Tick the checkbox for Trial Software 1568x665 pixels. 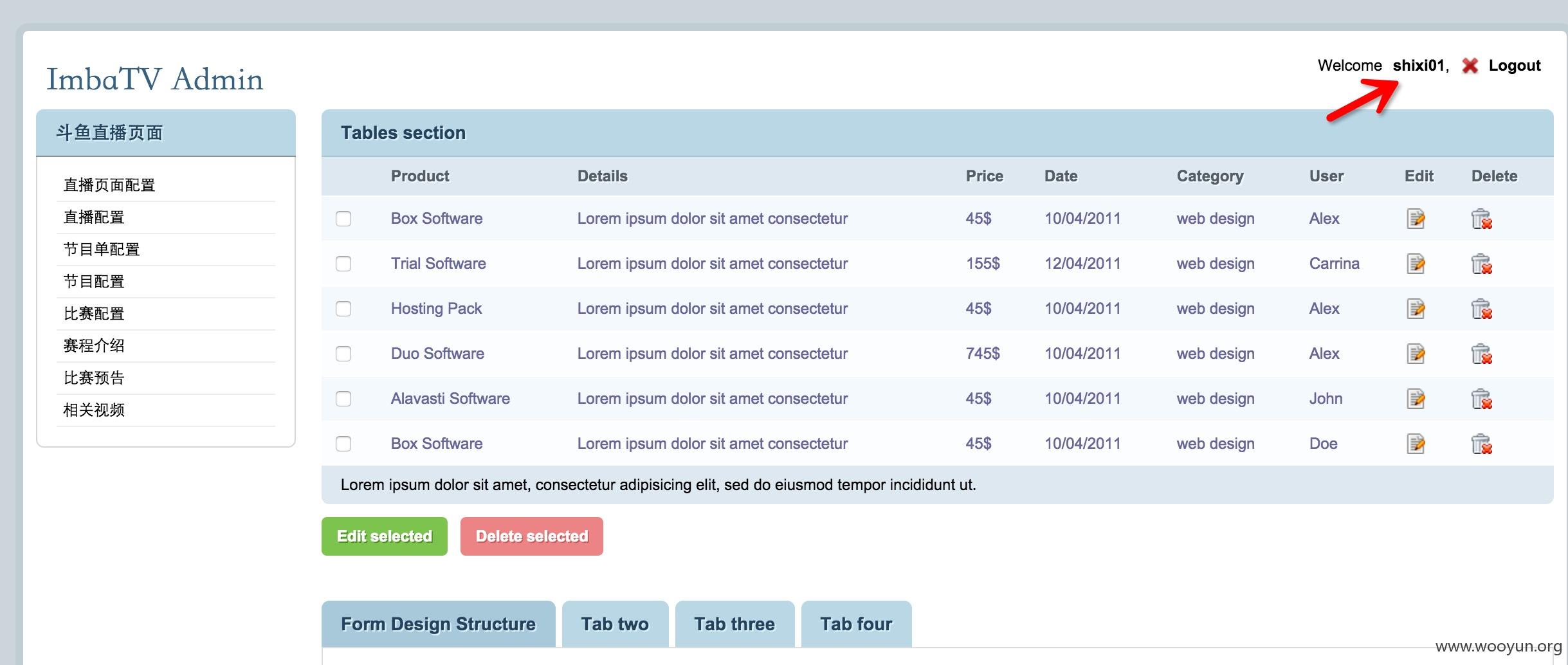tap(343, 264)
